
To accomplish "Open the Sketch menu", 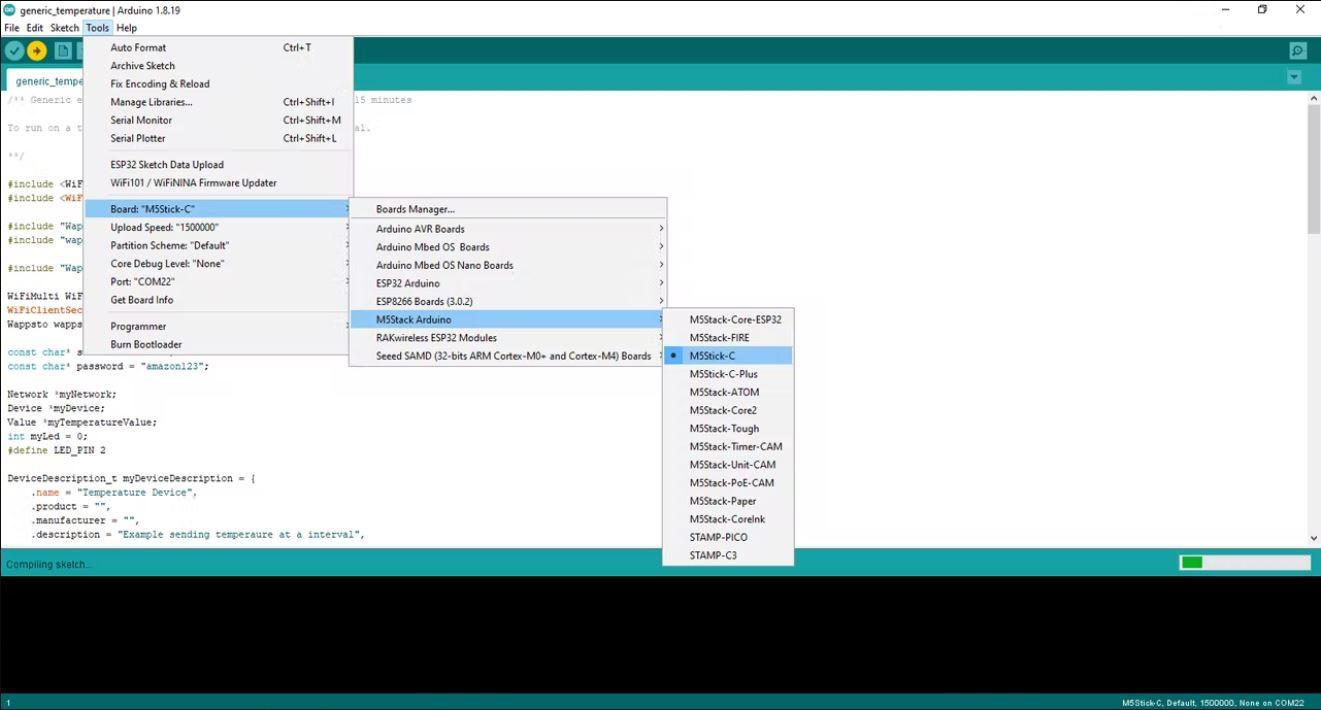I will point(65,28).
